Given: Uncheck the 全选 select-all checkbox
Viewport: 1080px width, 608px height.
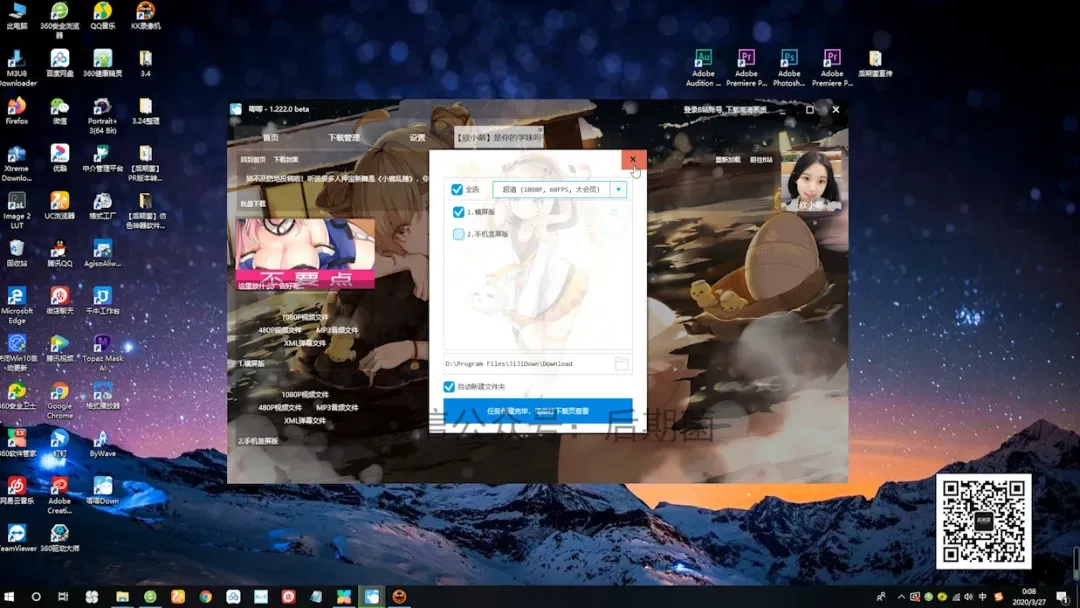Looking at the screenshot, I should click(x=457, y=189).
